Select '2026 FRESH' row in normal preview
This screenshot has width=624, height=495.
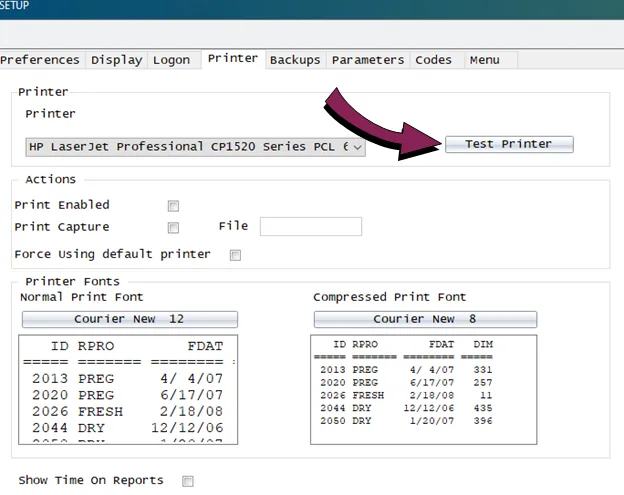click(127, 411)
